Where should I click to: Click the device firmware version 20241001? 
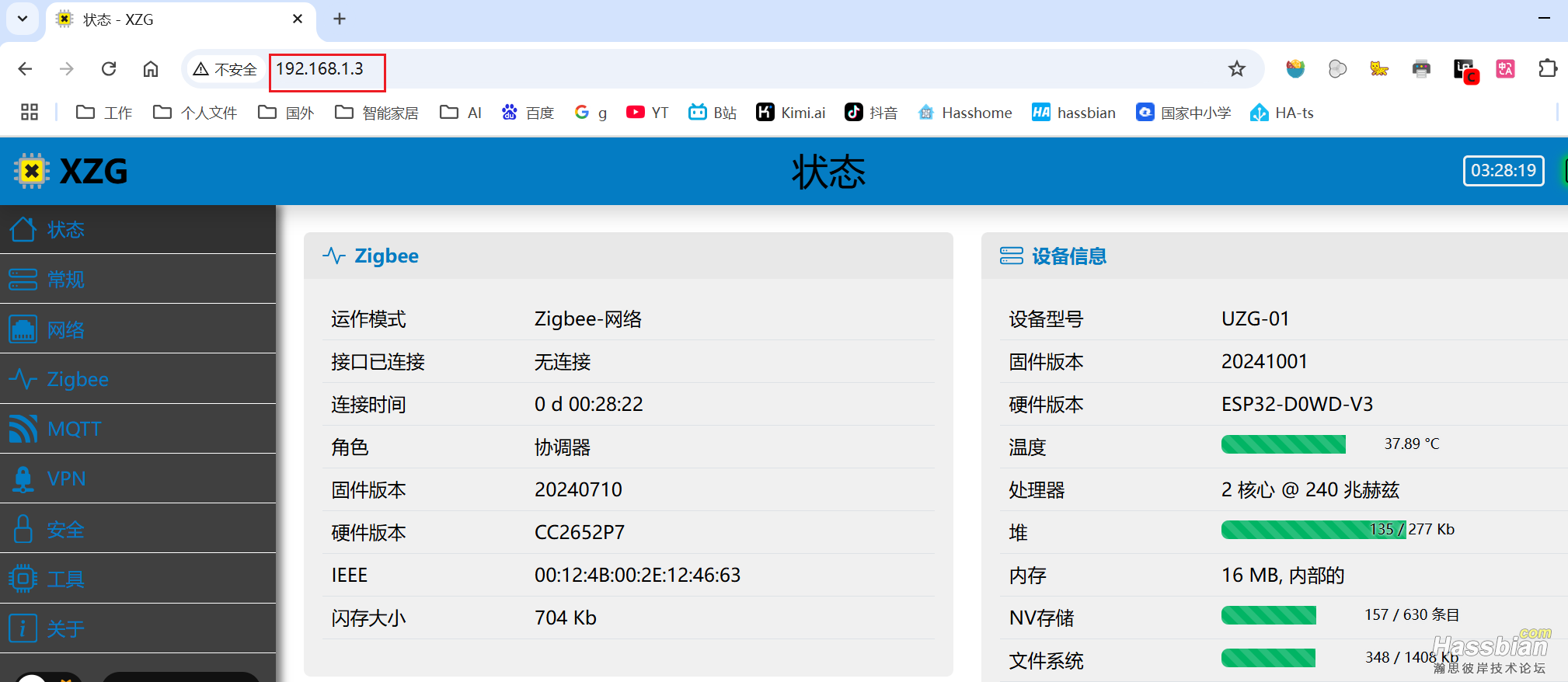1264,361
